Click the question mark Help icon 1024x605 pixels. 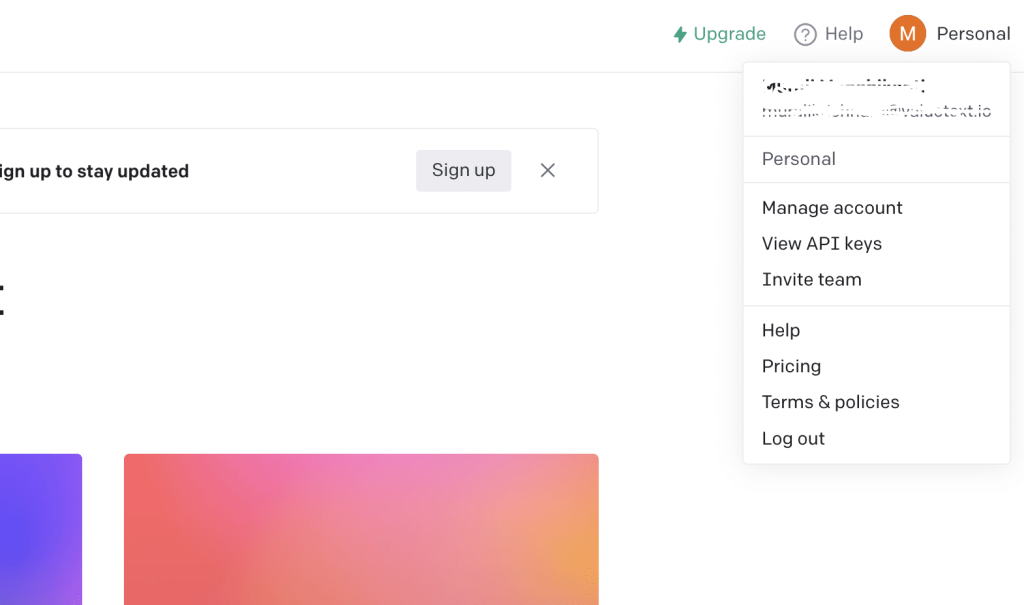(805, 35)
